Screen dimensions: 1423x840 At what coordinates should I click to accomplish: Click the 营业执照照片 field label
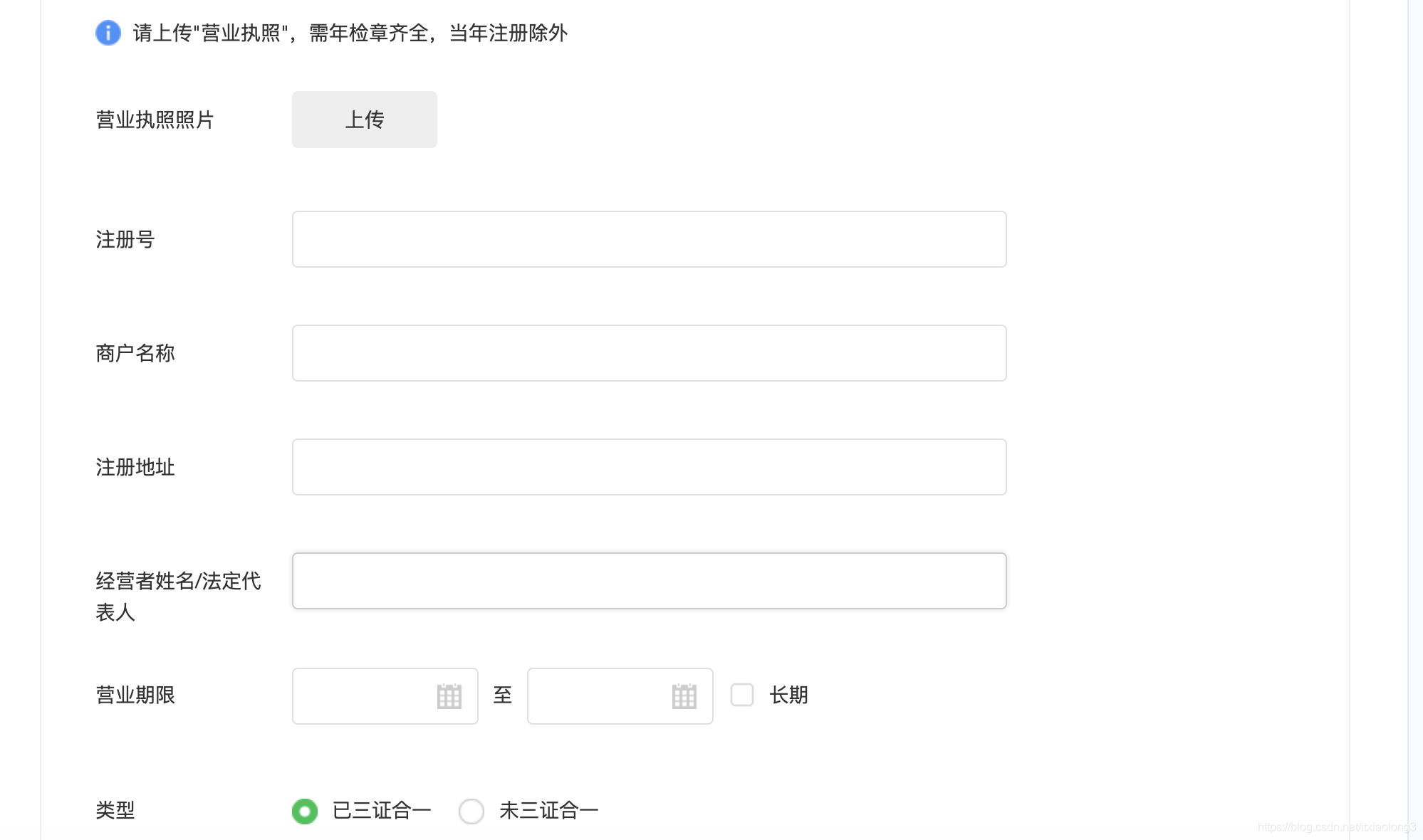[x=155, y=120]
